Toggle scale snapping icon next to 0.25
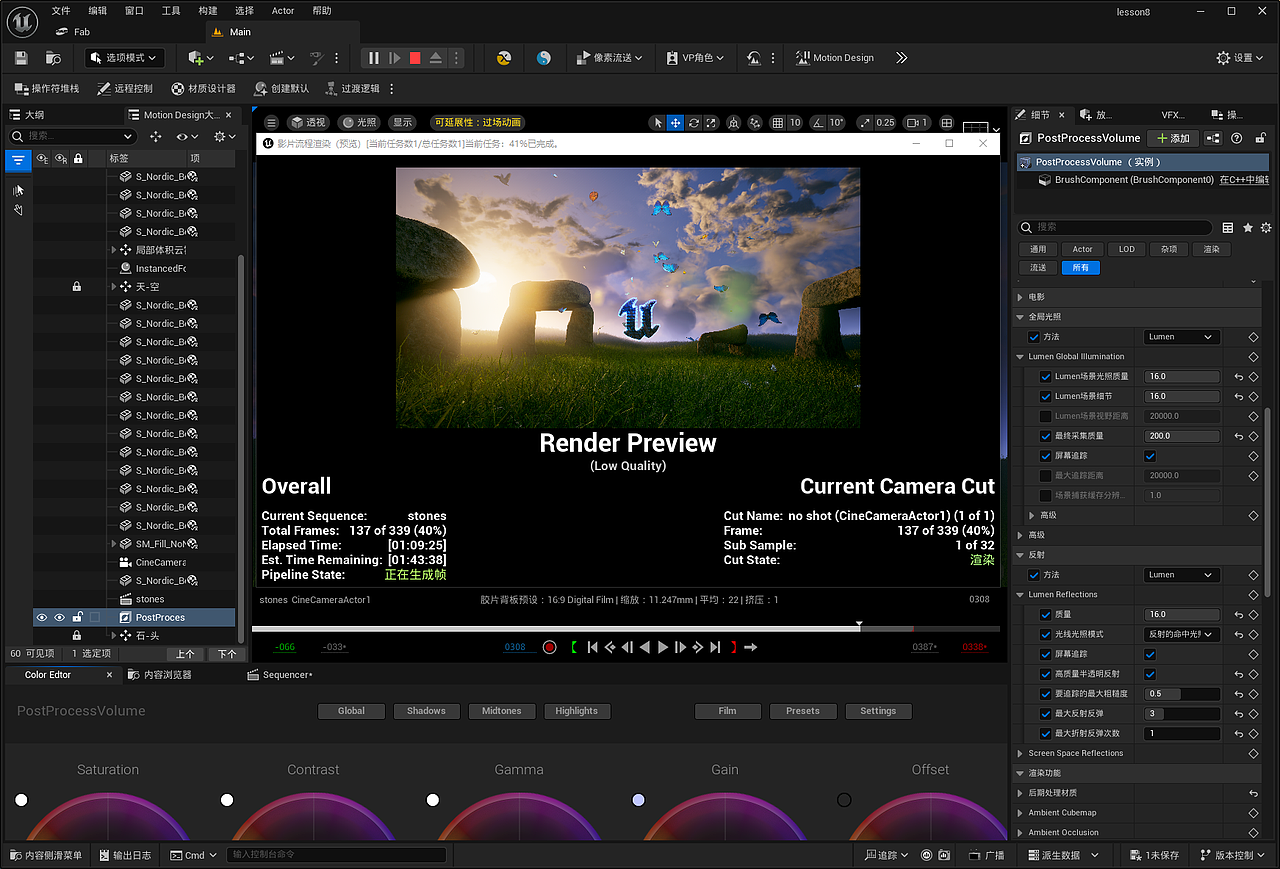This screenshot has height=869, width=1280. click(864, 123)
